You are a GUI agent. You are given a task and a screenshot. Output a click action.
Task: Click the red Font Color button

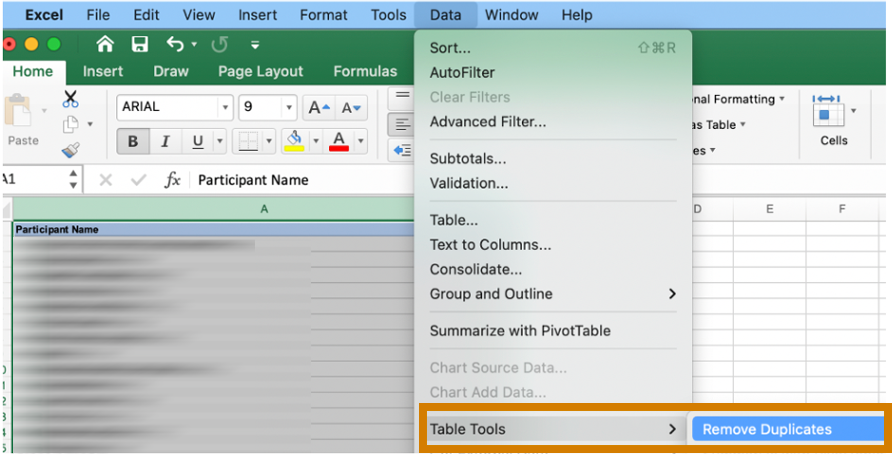339,141
